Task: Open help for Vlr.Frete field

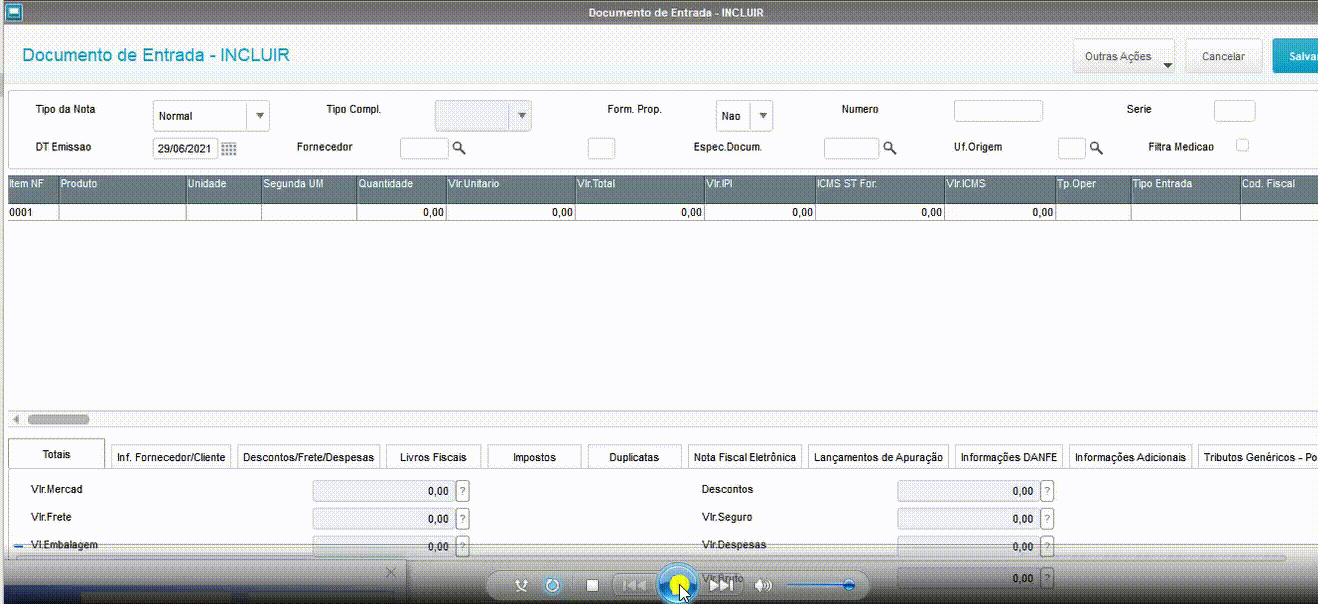Action: pos(463,519)
